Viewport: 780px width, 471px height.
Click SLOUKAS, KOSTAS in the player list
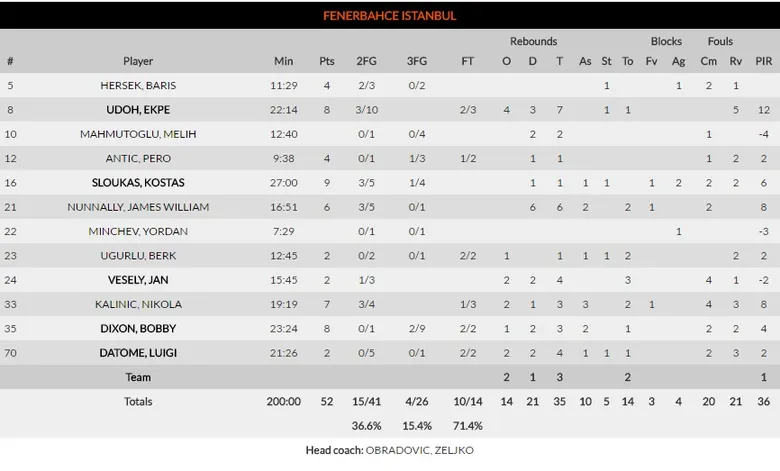[x=138, y=183]
